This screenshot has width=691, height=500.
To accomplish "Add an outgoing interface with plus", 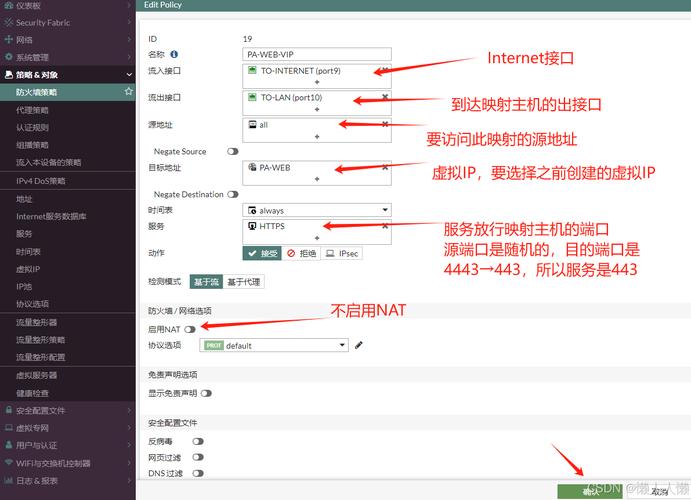I will coord(317,109).
